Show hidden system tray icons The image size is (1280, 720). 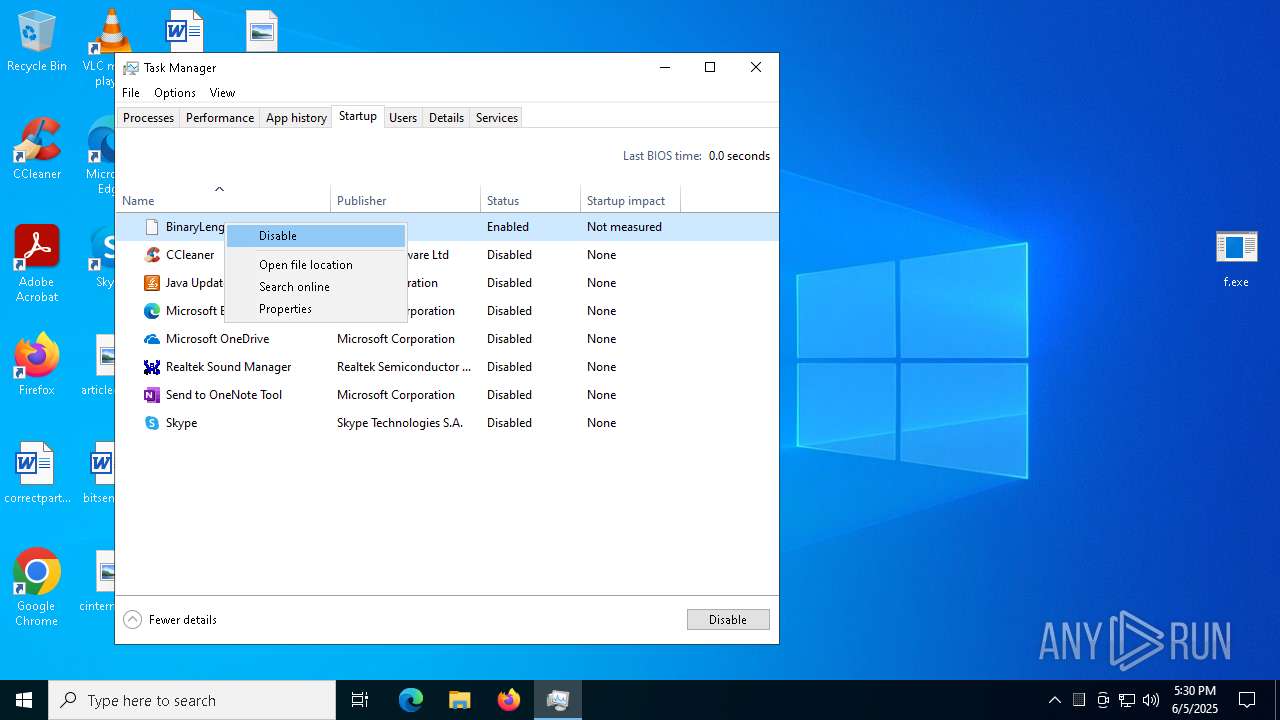pos(1054,700)
